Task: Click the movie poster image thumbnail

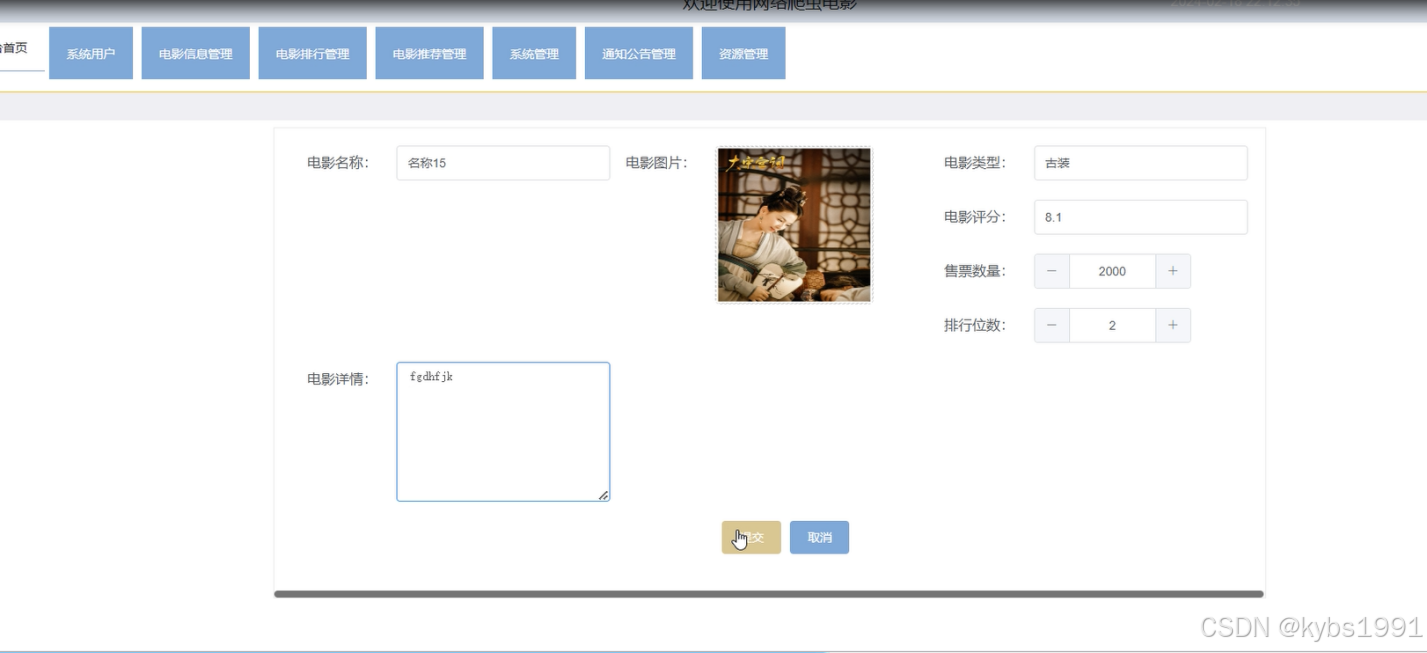Action: click(794, 225)
